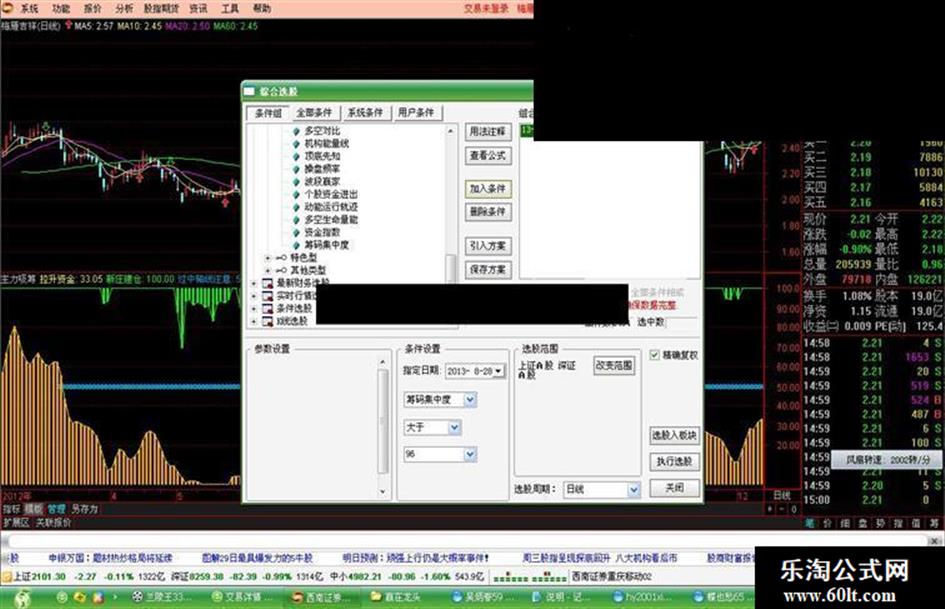The image size is (945, 609).
Task: Open the 选股周期 日线 dropdown
Action: (633, 490)
